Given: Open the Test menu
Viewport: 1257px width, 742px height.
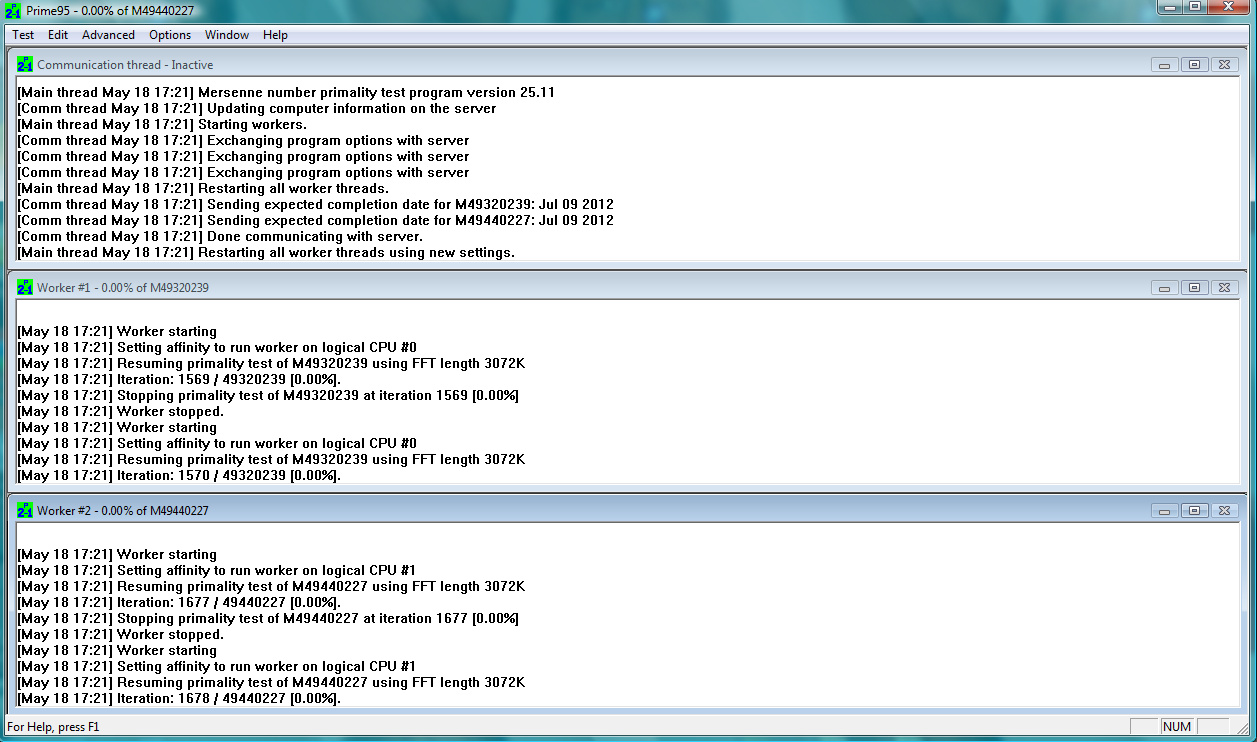Looking at the screenshot, I should click(23, 35).
